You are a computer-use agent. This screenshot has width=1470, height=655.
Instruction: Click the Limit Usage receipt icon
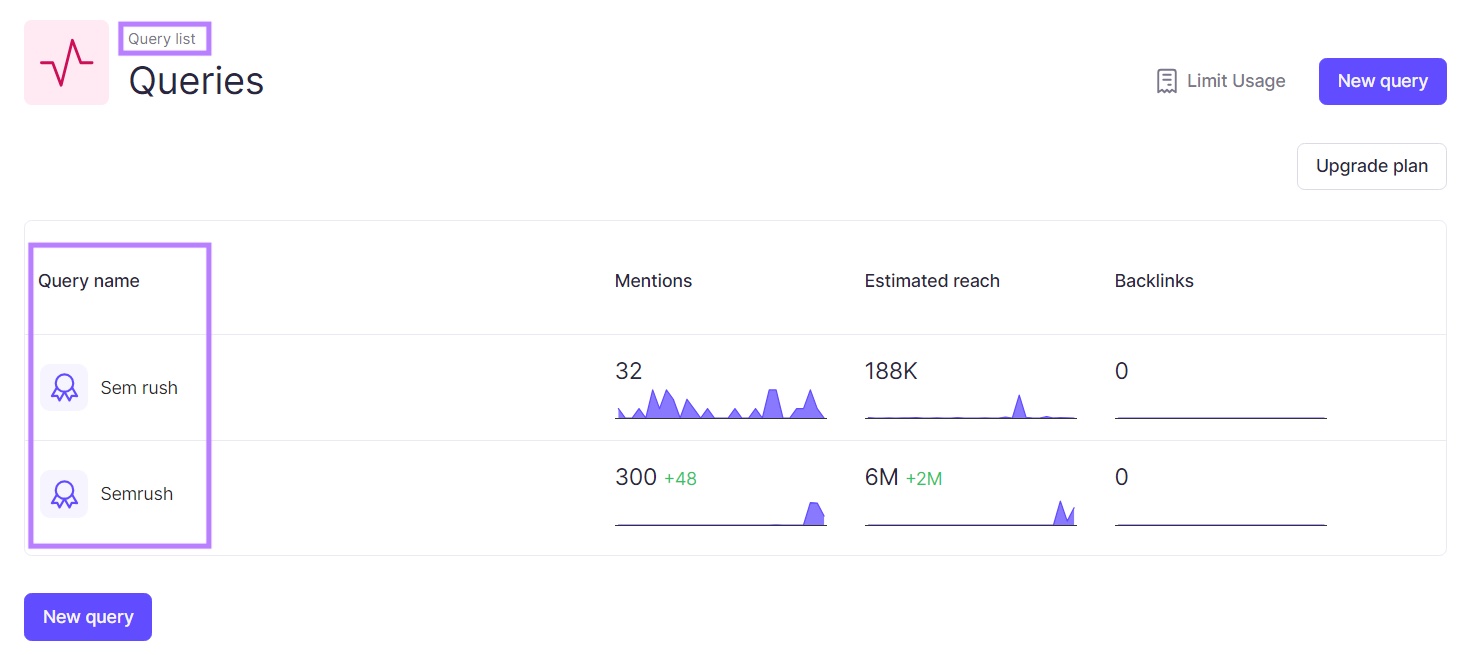click(x=1166, y=81)
